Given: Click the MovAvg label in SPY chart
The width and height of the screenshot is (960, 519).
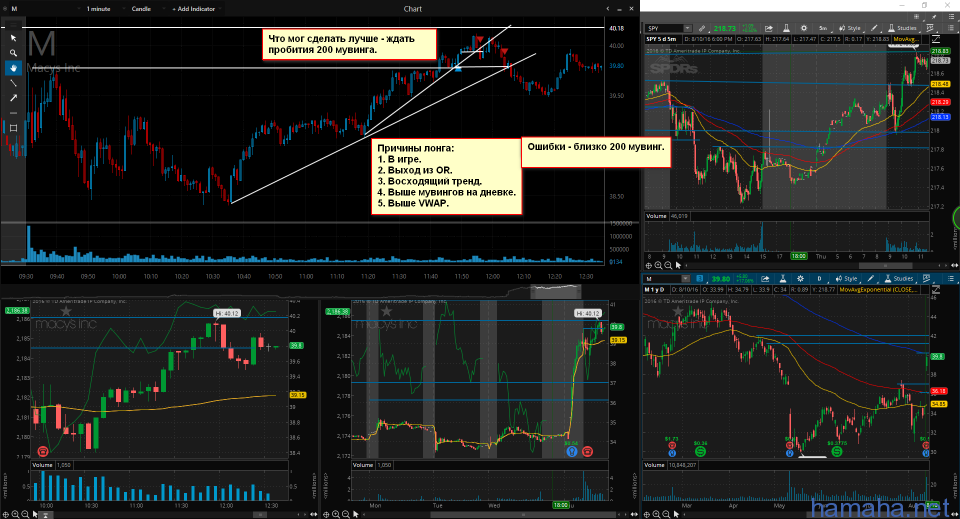Looking at the screenshot, I should coord(906,39).
